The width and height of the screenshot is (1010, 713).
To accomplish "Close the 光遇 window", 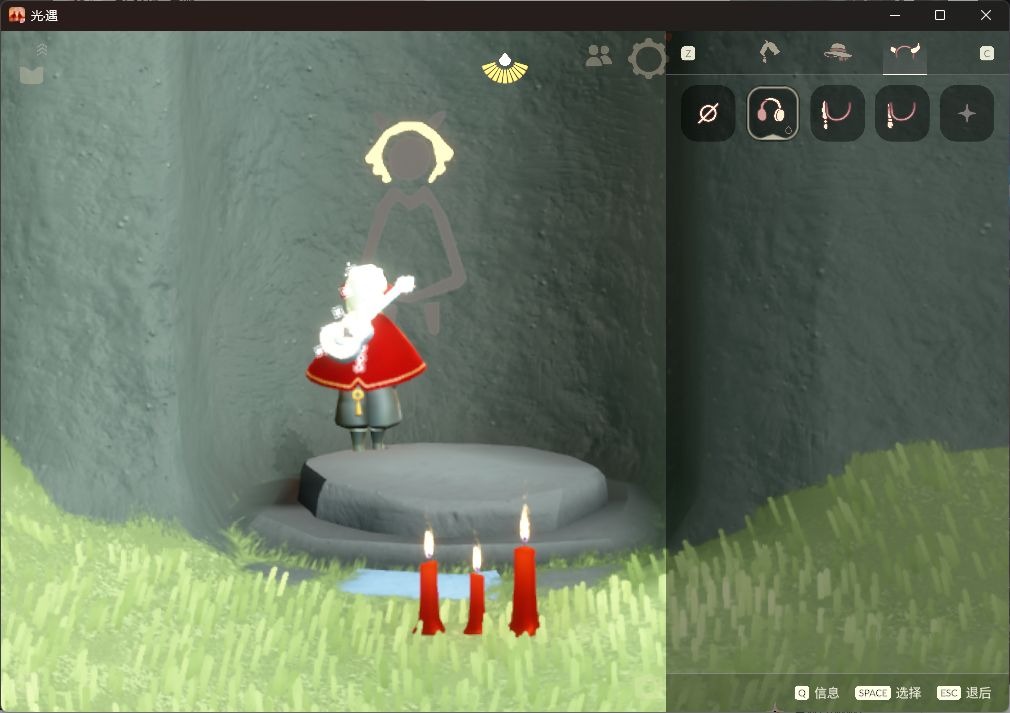I will coord(986,15).
